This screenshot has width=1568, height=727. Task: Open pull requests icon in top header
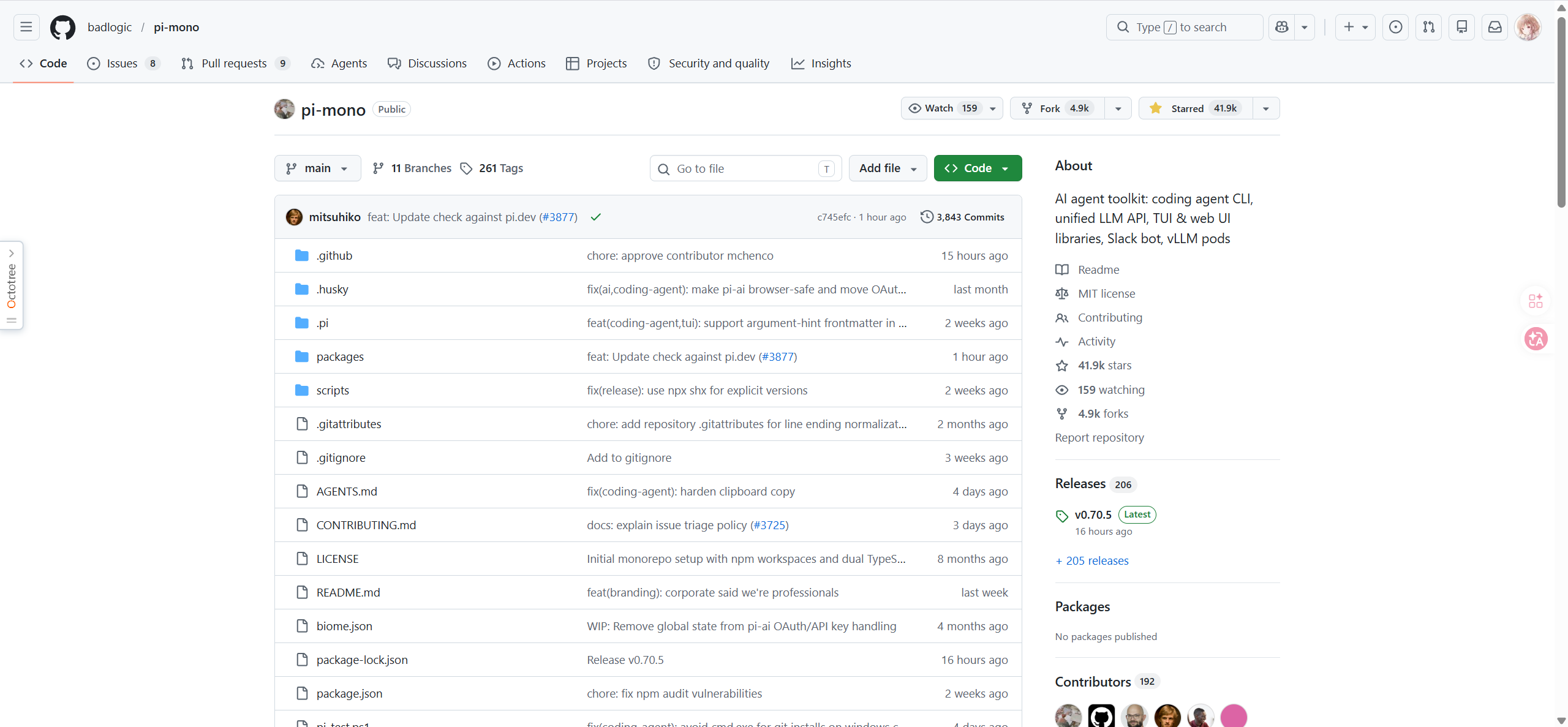click(1428, 27)
